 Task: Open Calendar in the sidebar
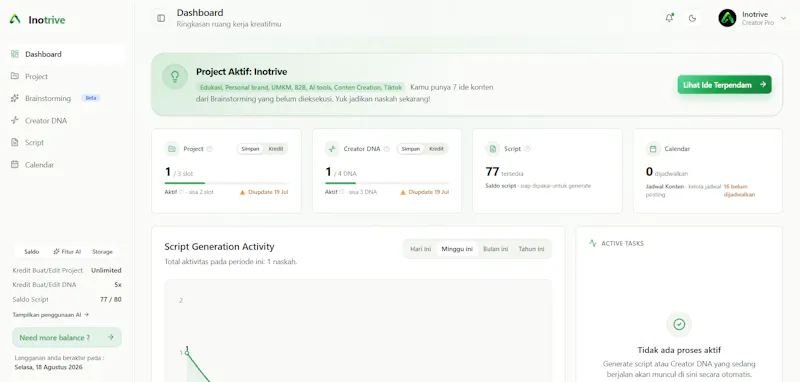pos(66,165)
